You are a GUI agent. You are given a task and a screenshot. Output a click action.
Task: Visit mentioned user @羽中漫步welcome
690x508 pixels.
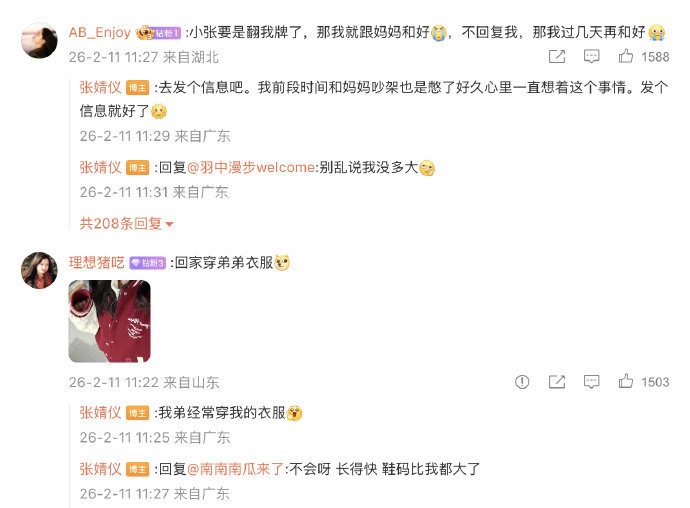[x=251, y=167]
